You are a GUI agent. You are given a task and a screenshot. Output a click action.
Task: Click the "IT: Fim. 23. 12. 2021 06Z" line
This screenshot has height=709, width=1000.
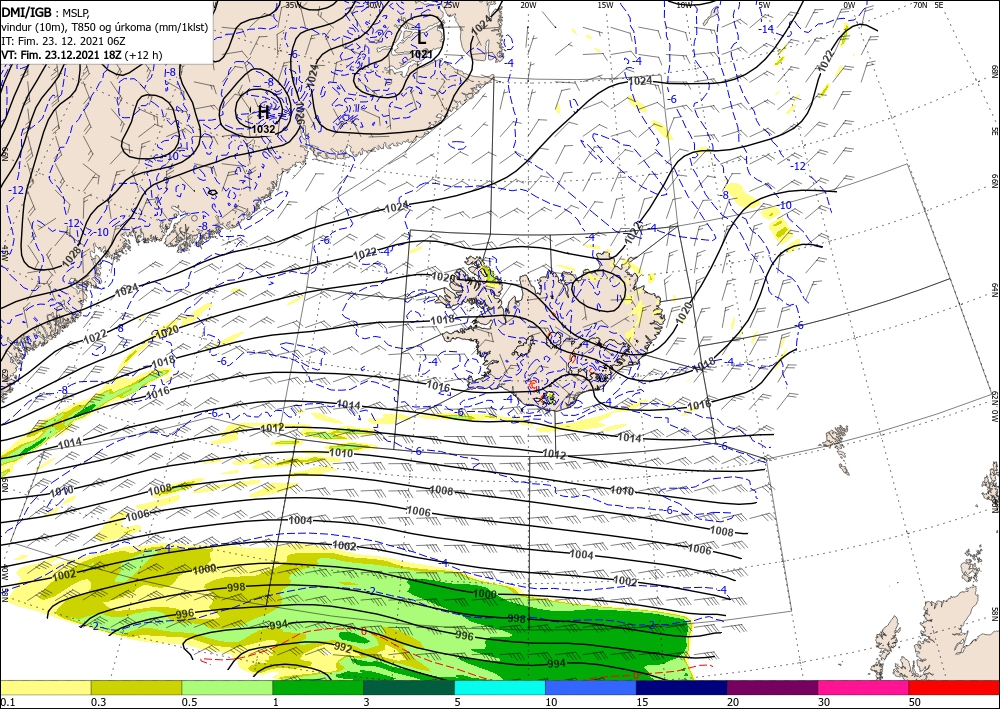tap(64, 41)
